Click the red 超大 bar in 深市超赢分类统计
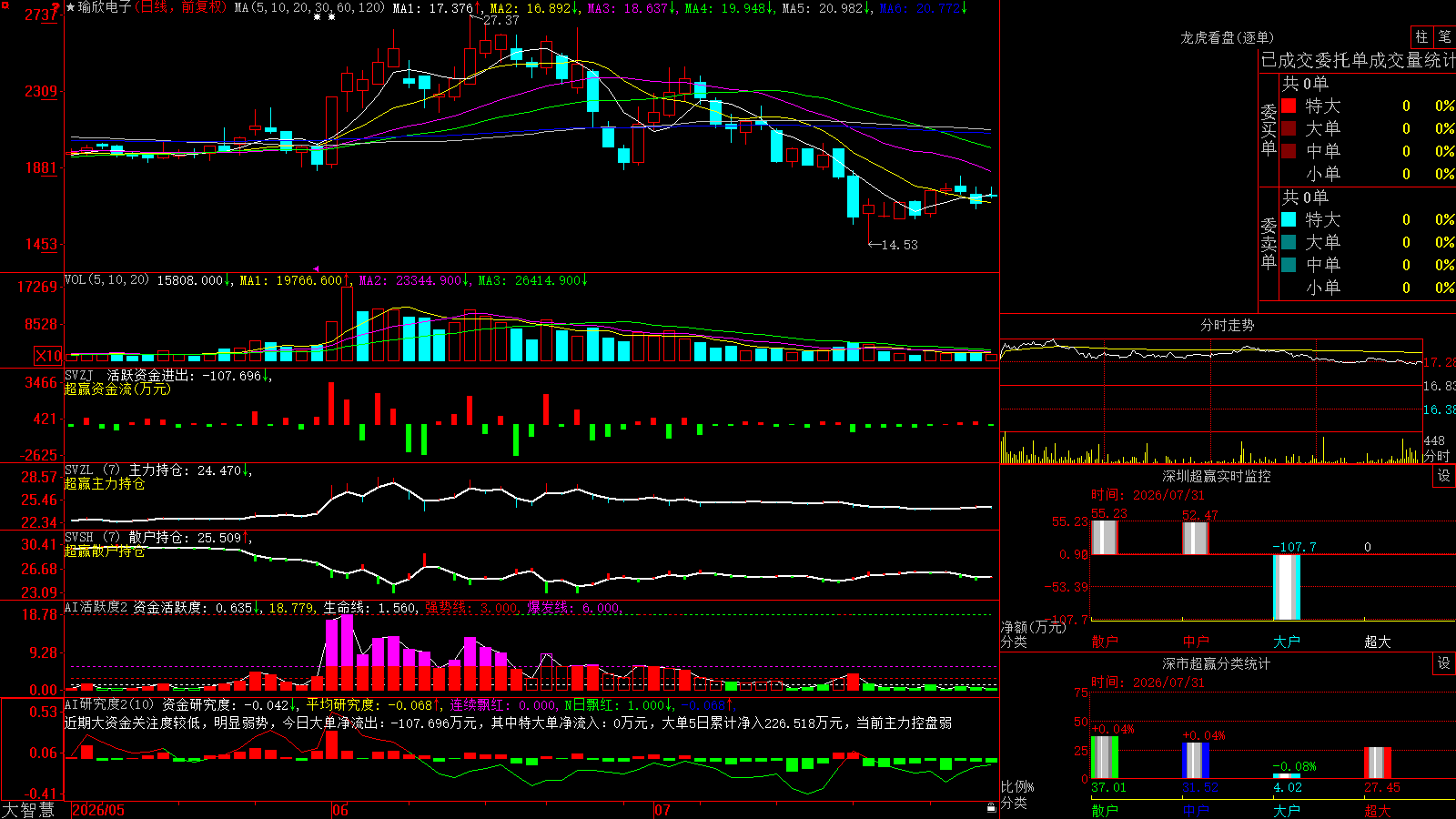 (1378, 763)
